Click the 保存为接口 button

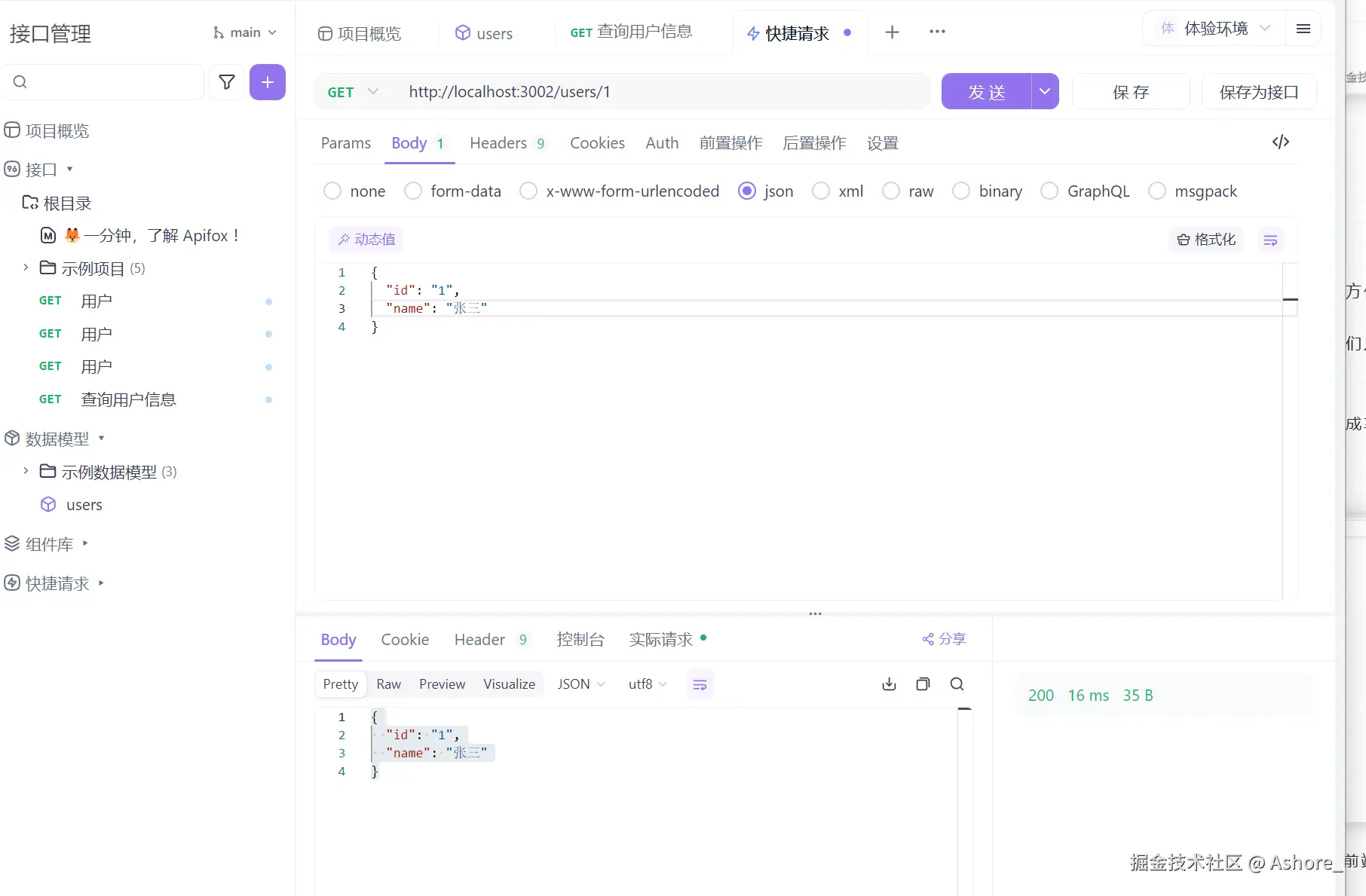point(1259,91)
